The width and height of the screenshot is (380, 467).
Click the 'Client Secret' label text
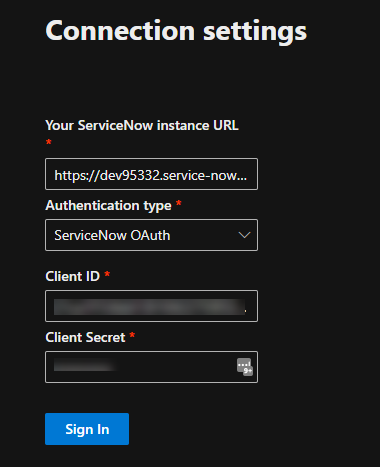[x=85, y=337]
